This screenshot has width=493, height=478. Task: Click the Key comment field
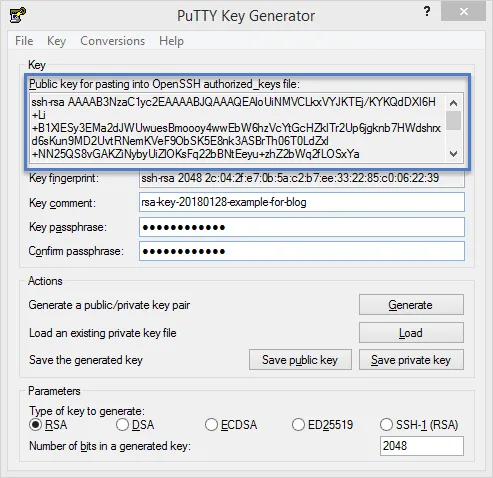(302, 202)
